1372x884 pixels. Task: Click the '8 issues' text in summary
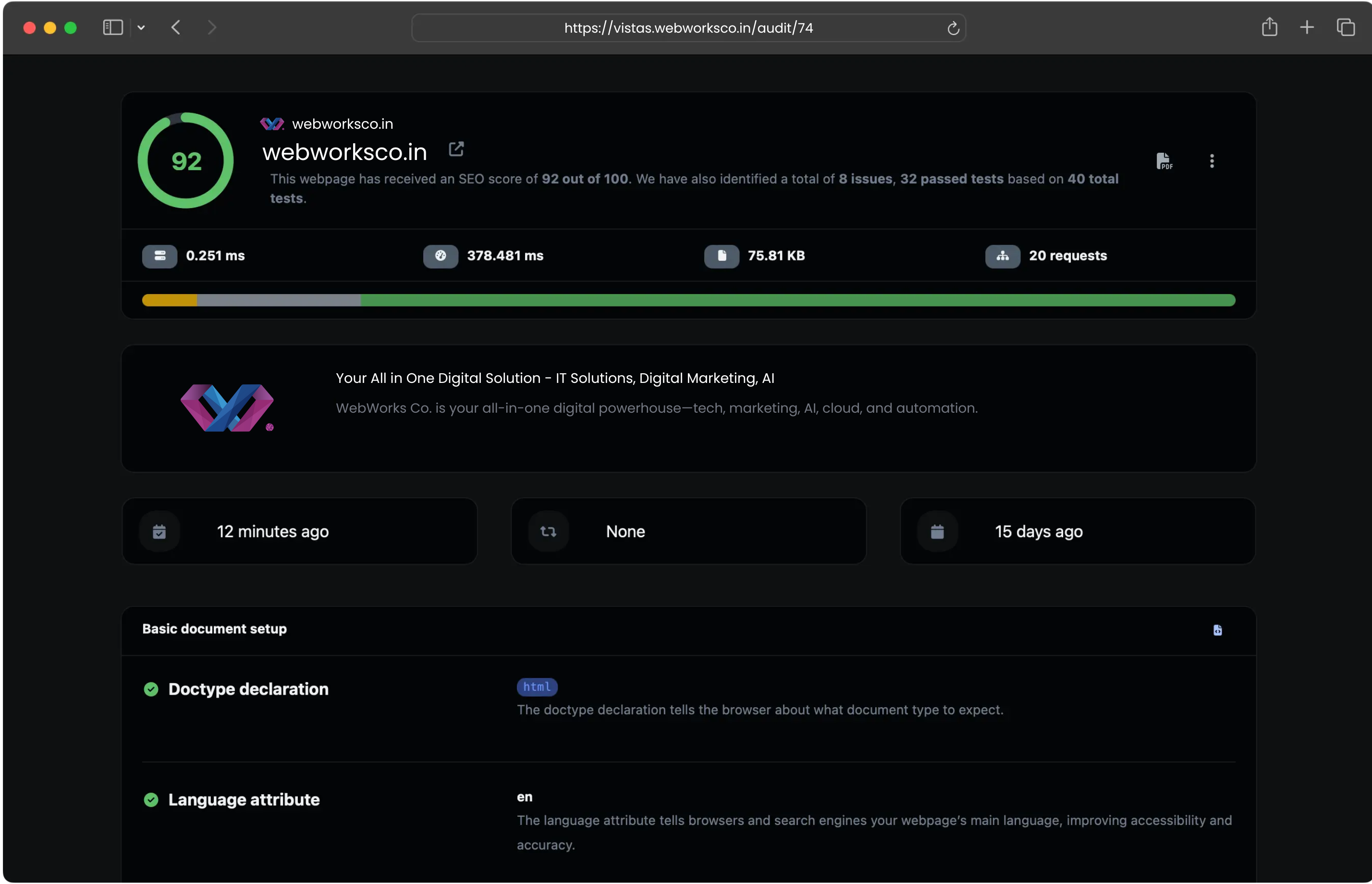coord(865,179)
